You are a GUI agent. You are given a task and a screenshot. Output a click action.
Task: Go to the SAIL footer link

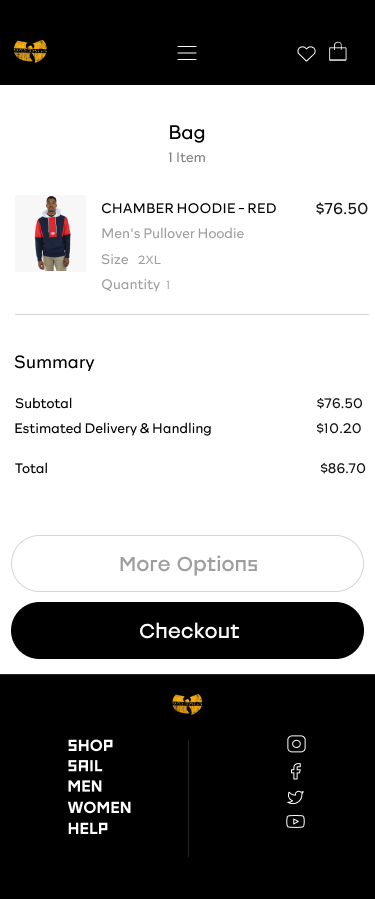click(x=85, y=766)
